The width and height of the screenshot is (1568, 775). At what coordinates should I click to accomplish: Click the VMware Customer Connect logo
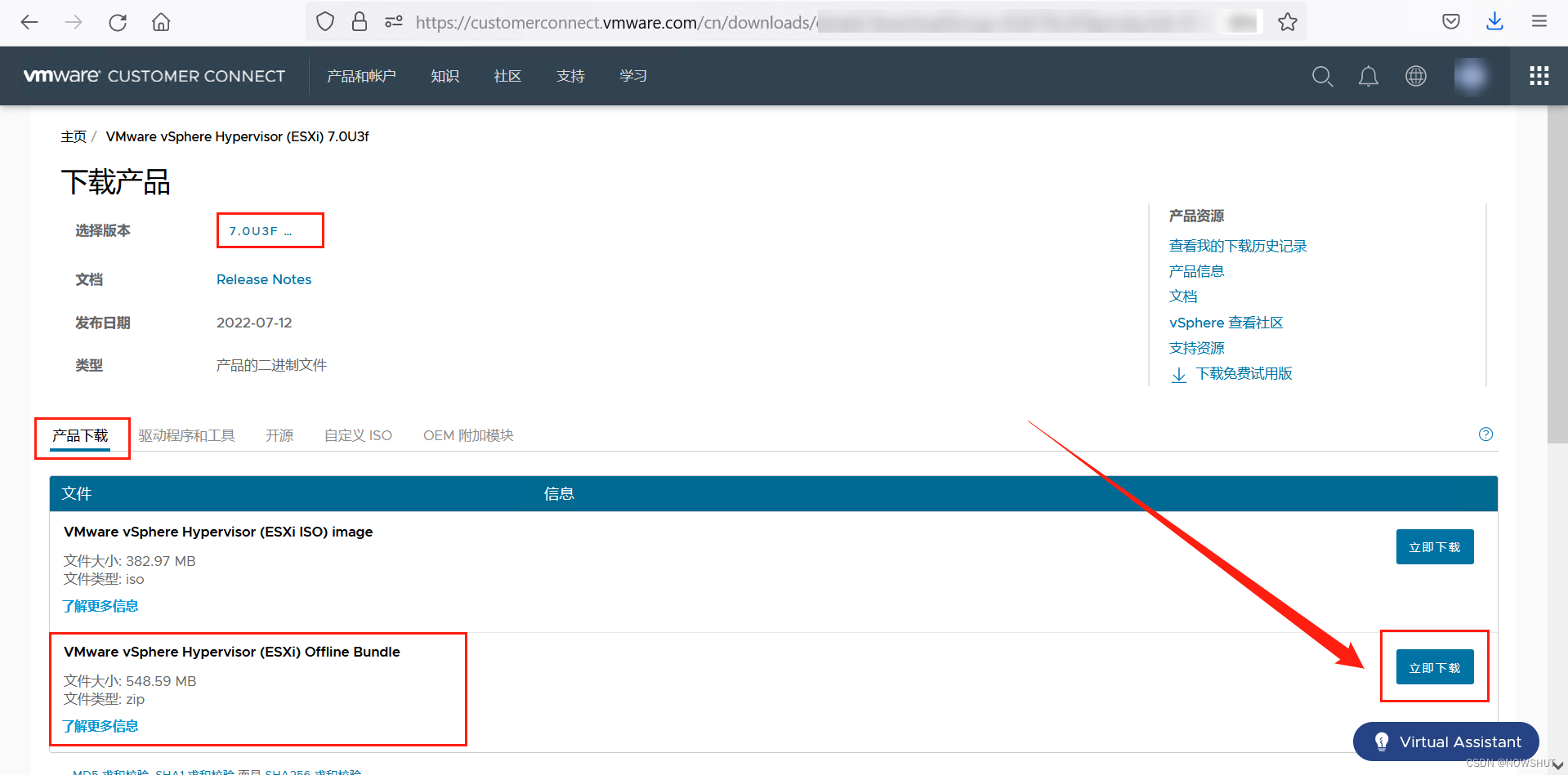coord(154,76)
